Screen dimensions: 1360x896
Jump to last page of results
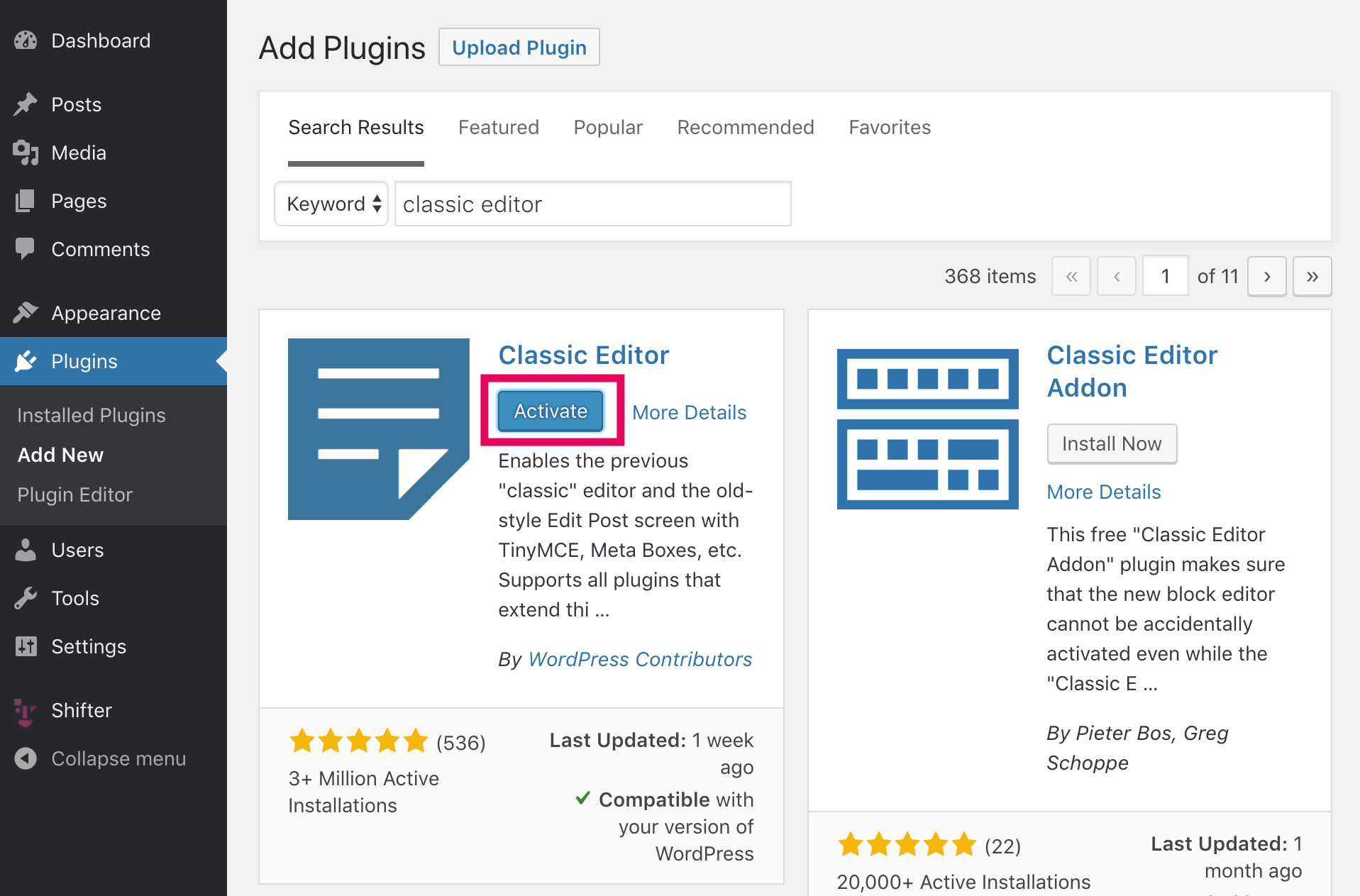coord(1312,276)
